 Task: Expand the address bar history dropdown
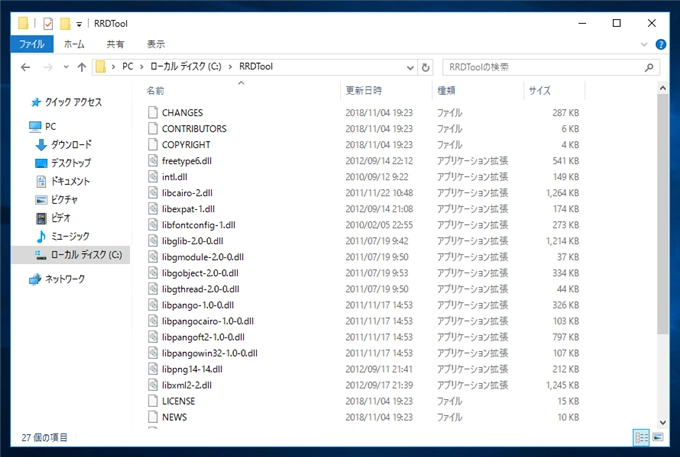click(410, 68)
